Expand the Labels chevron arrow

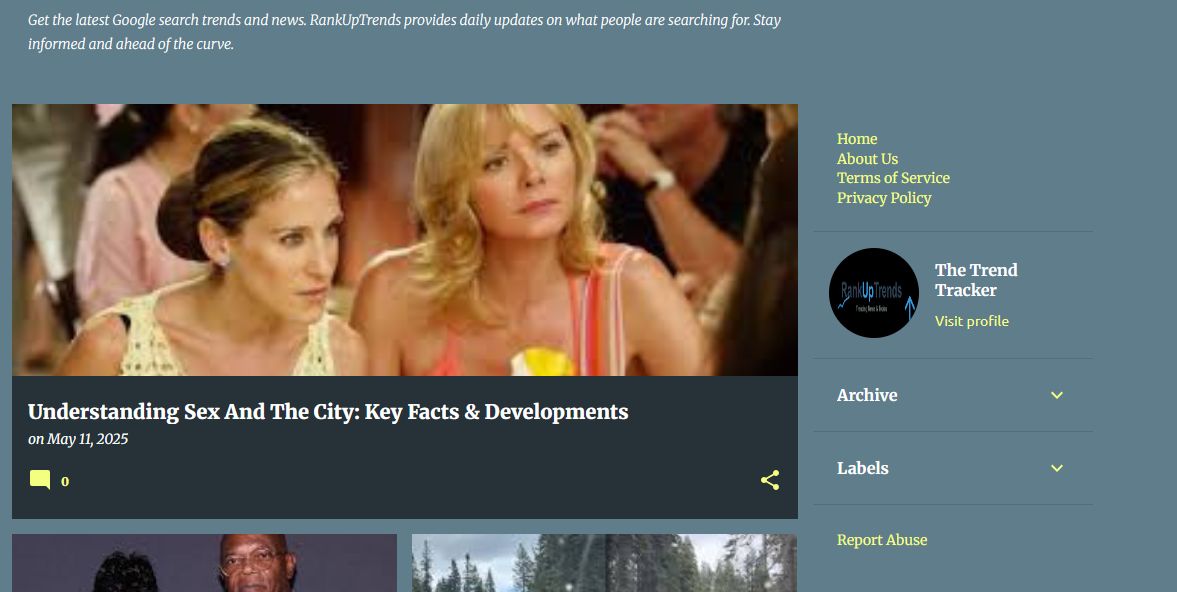(x=1057, y=468)
